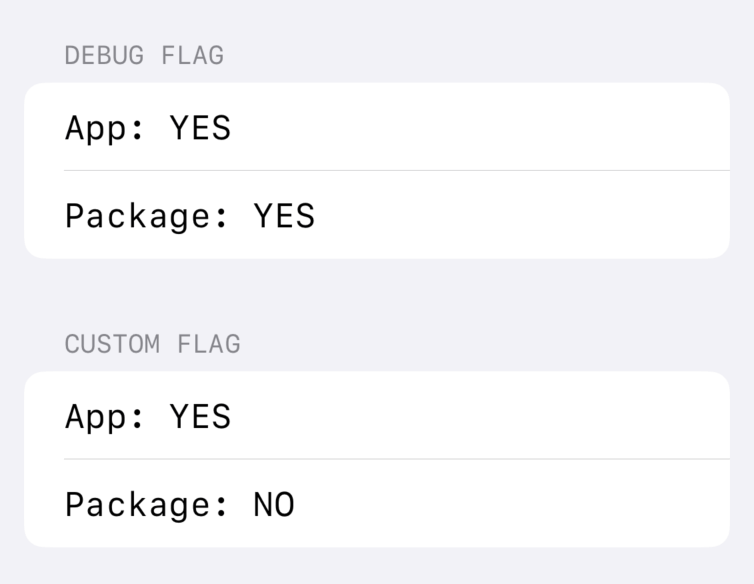The width and height of the screenshot is (754, 584).
Task: Click the divider between Debug Flag rows
Action: [396, 171]
